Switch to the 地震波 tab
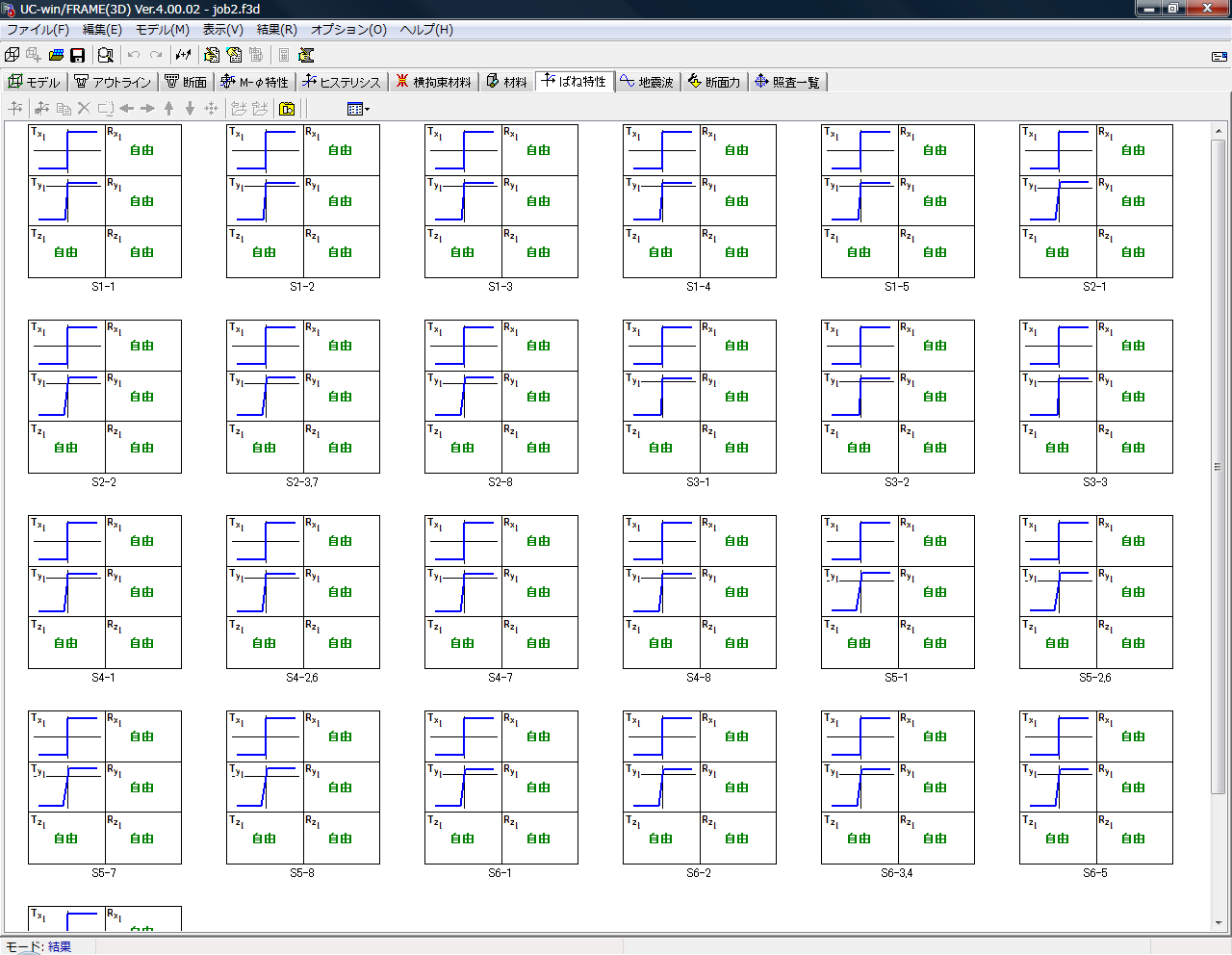Viewport: 1232px width, 955px height. [x=647, y=82]
